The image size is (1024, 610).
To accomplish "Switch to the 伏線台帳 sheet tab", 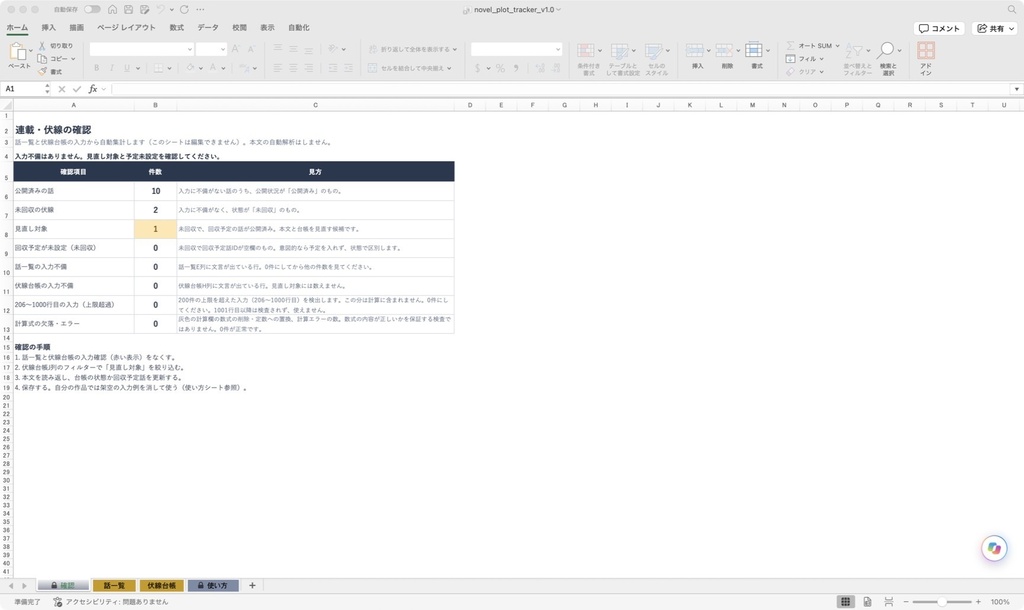I will (161, 586).
